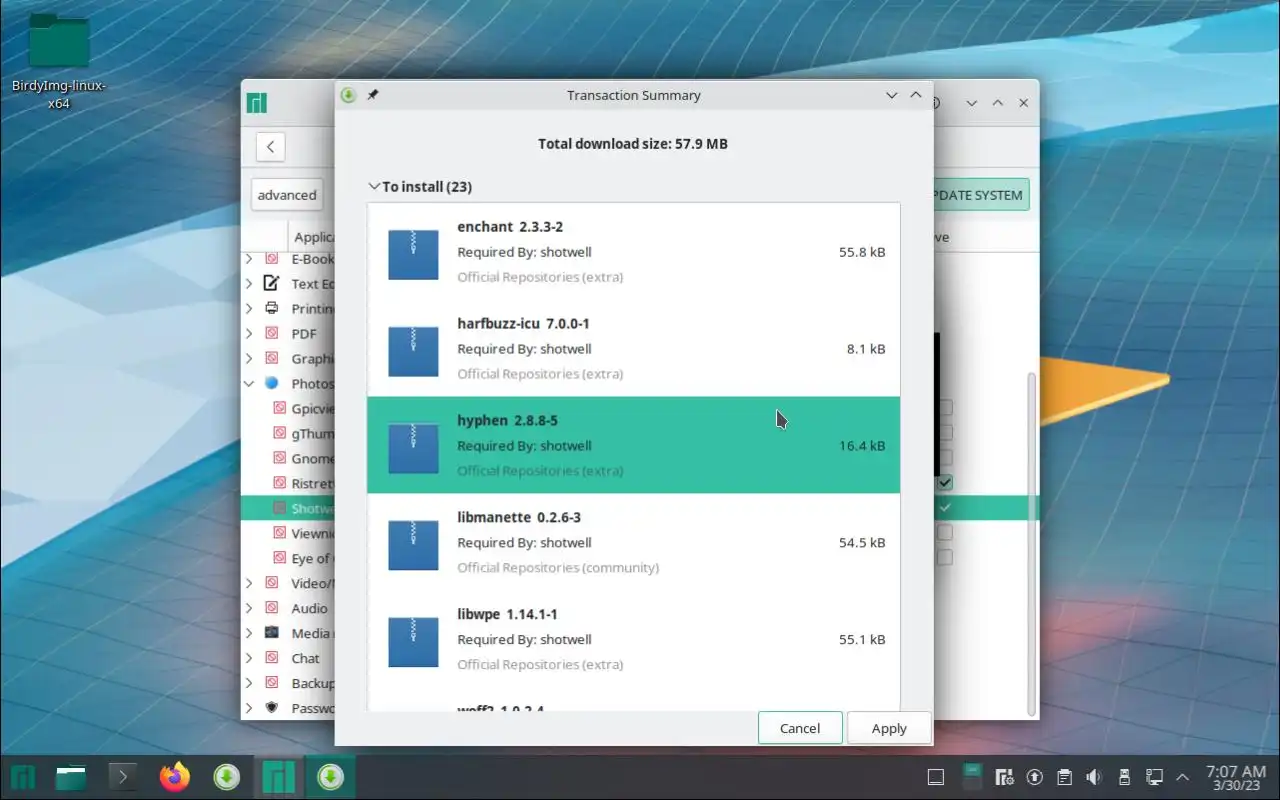Screen dimensions: 1280x800
Task: Expand the E-Book category in tree
Action: (249, 259)
